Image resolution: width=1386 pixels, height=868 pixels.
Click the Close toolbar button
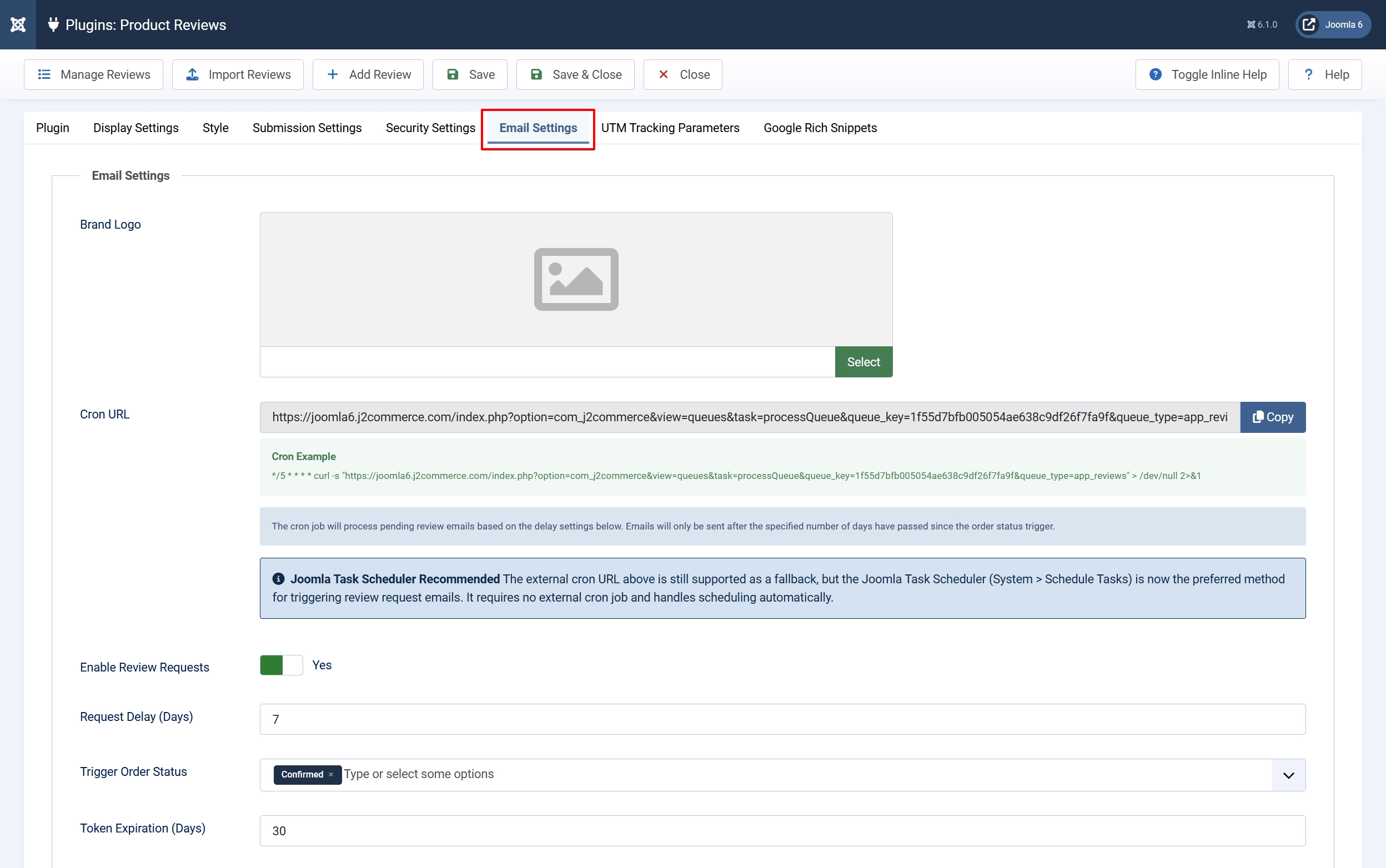682,74
